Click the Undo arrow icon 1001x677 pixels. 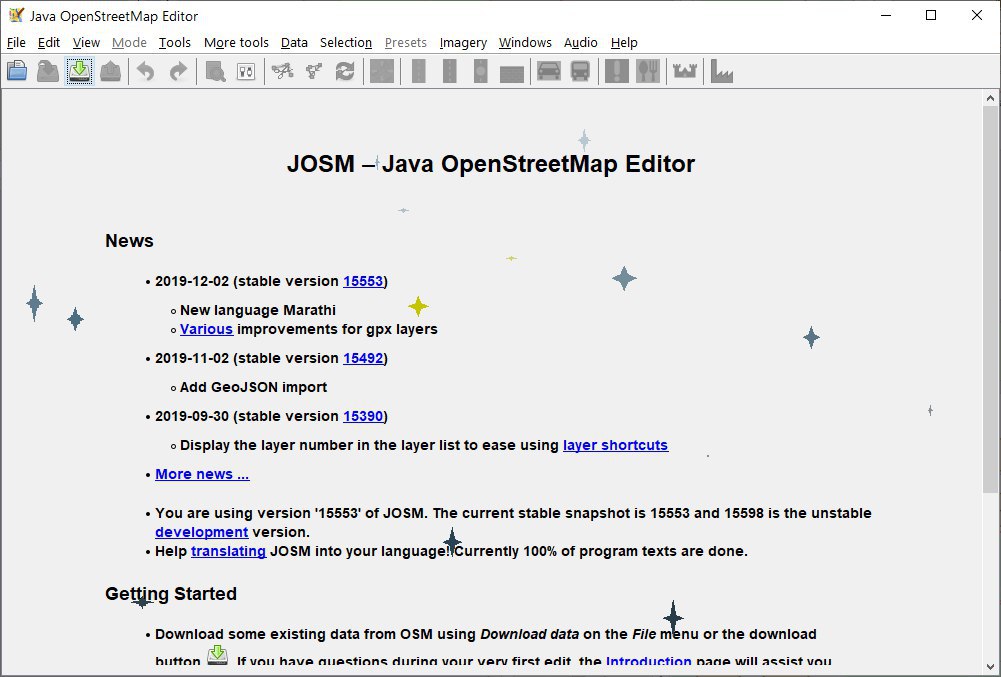click(146, 71)
